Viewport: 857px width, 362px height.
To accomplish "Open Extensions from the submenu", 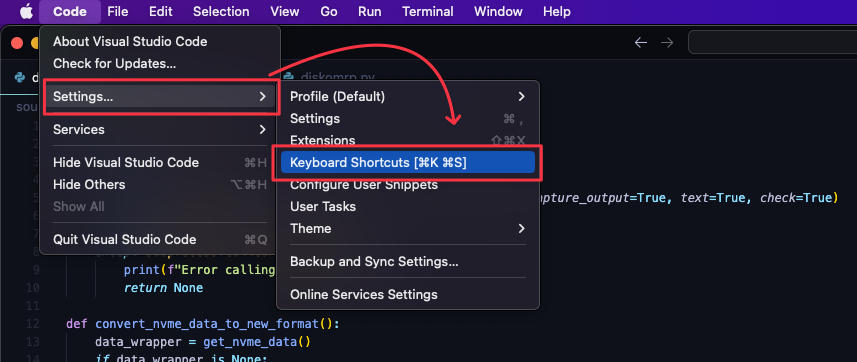I will coord(408,140).
